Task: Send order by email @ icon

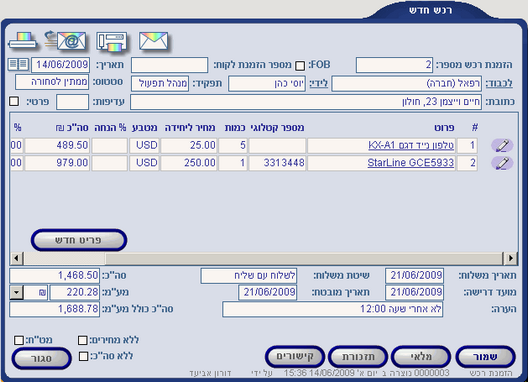Action: pyautogui.click(x=66, y=41)
